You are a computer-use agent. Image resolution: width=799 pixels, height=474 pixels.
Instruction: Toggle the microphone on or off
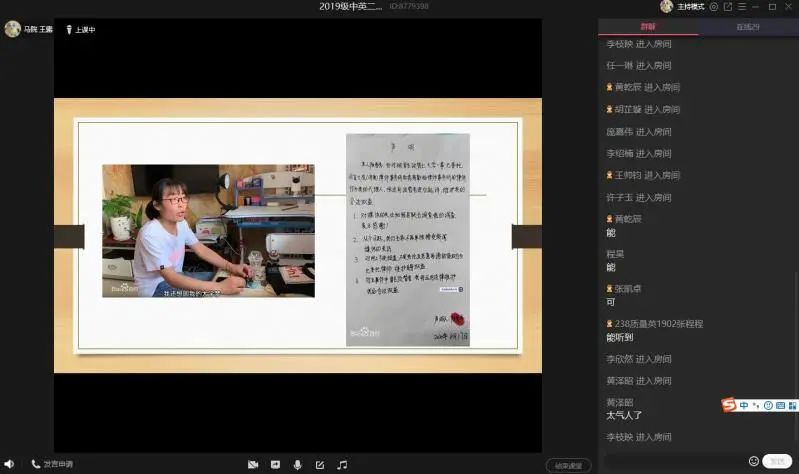click(297, 465)
